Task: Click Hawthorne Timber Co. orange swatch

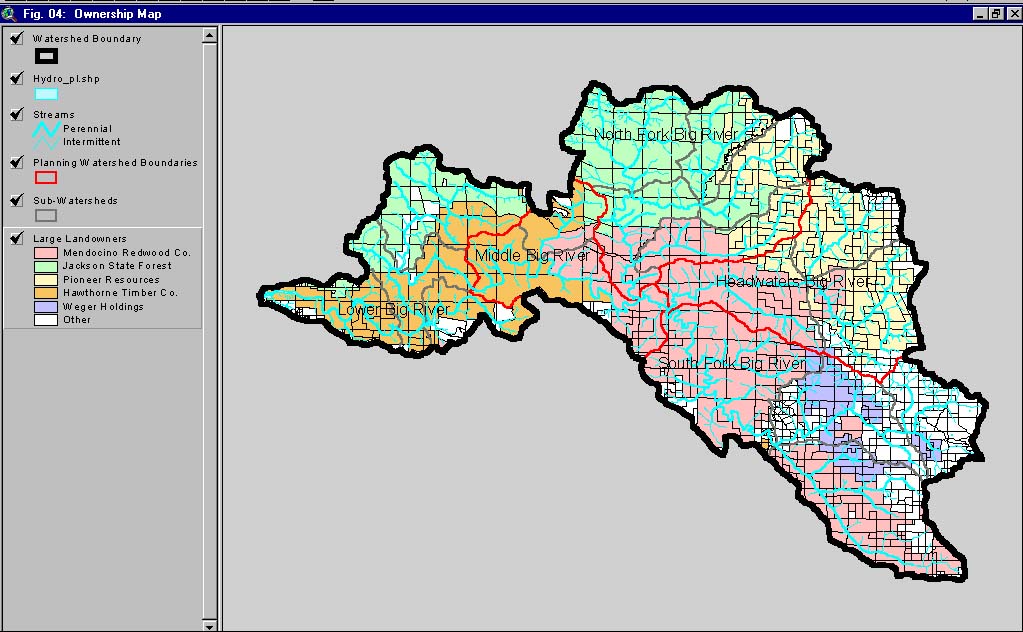Action: pos(46,293)
